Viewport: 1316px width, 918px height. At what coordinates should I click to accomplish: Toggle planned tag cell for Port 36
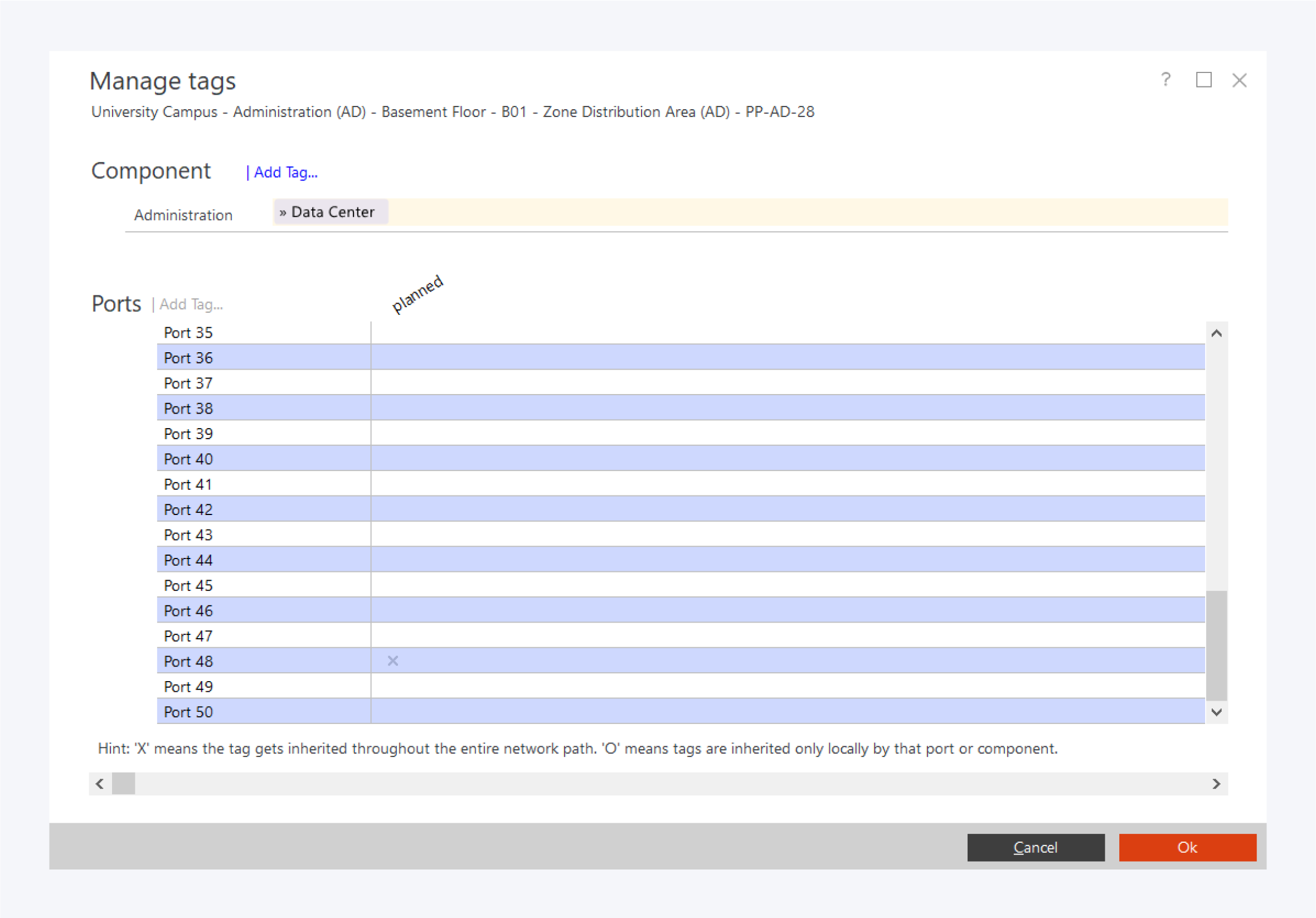[392, 358]
